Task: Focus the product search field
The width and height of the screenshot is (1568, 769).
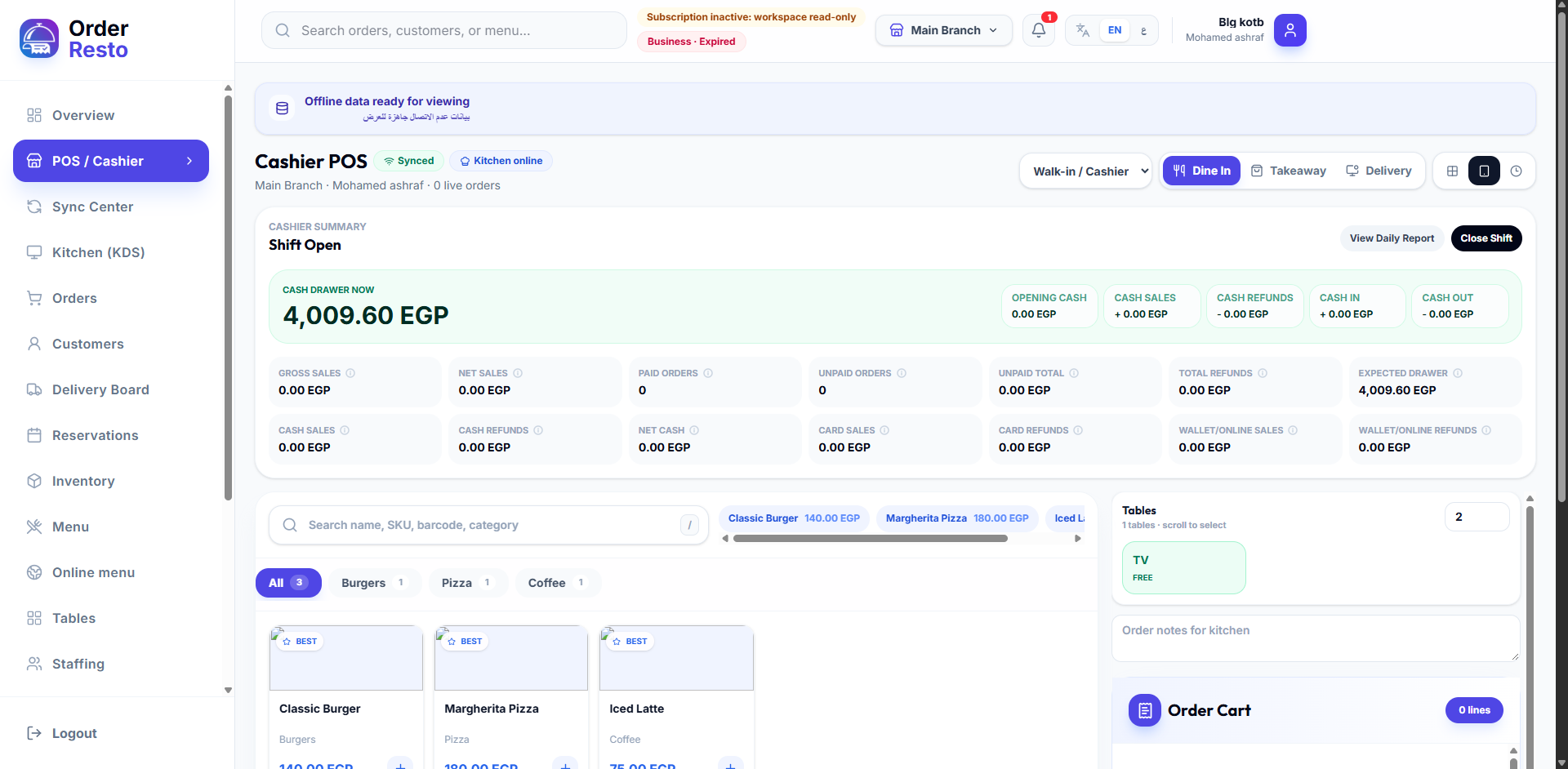Action: pos(488,525)
